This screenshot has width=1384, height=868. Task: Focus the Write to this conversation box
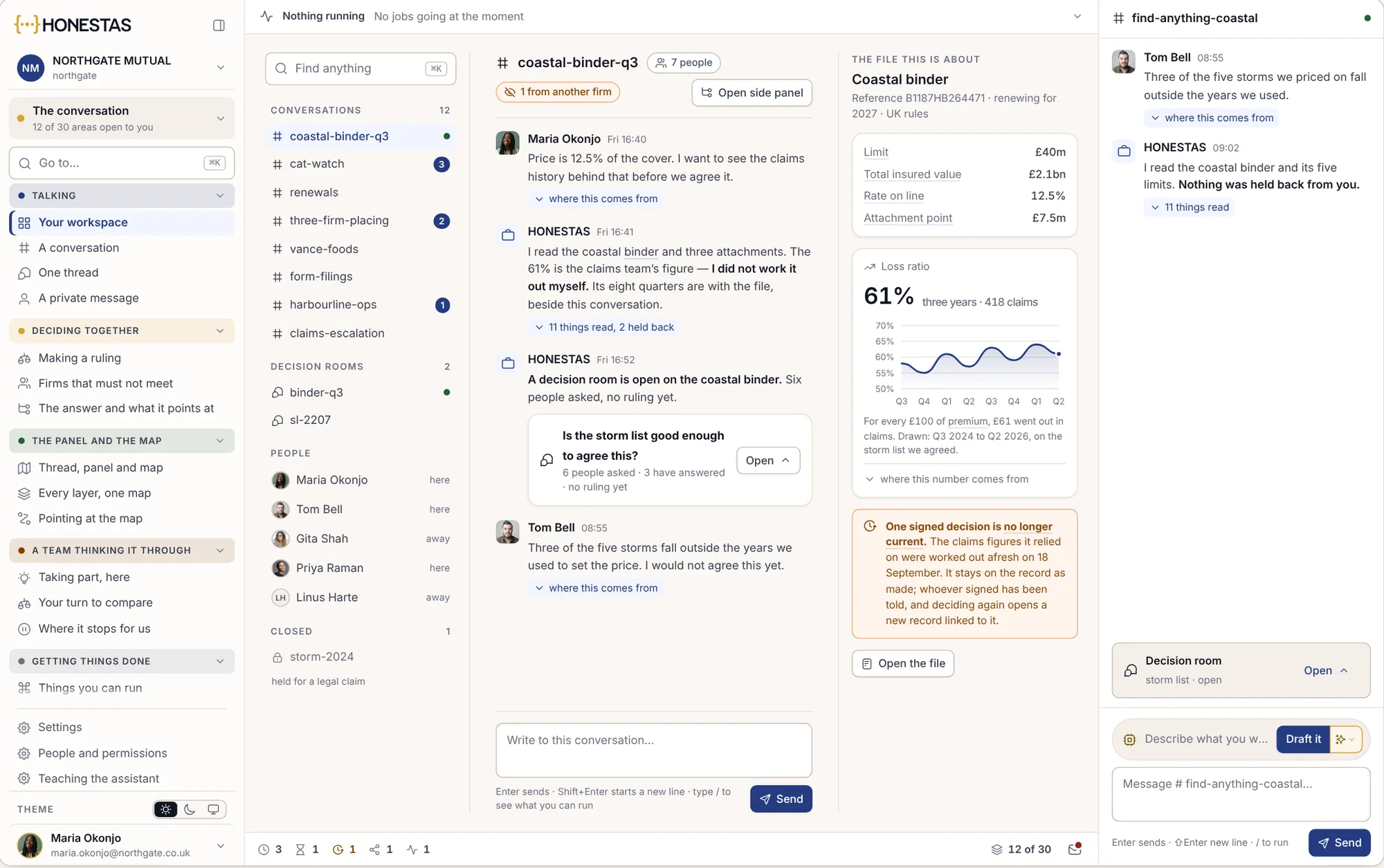[654, 750]
